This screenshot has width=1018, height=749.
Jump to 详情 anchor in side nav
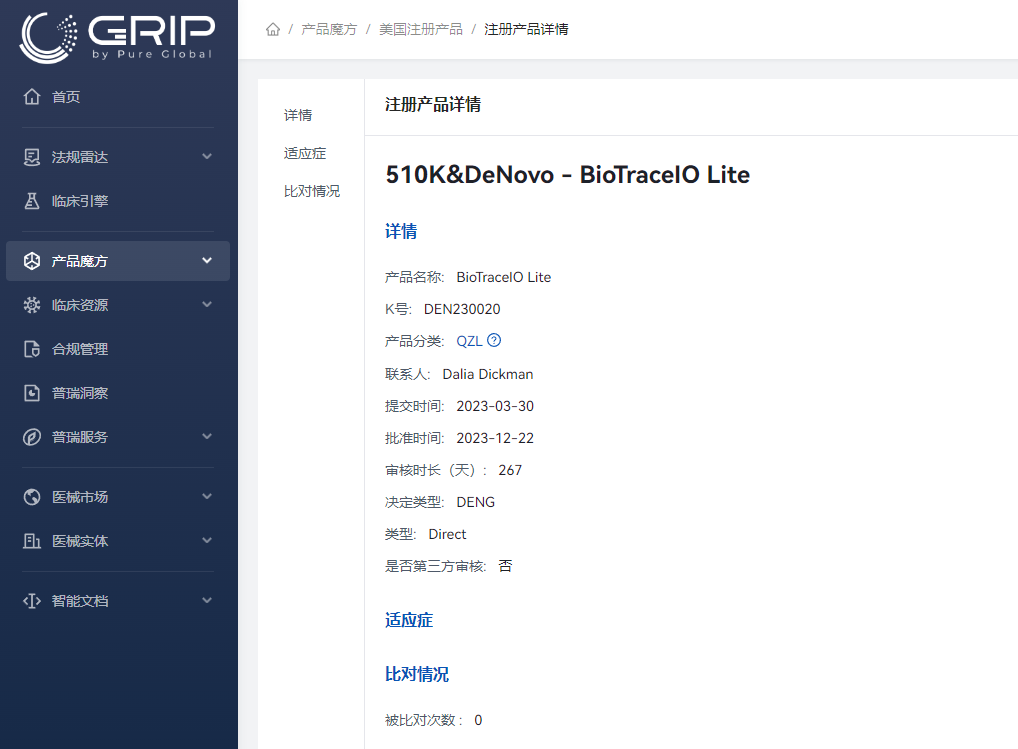pyautogui.click(x=298, y=115)
